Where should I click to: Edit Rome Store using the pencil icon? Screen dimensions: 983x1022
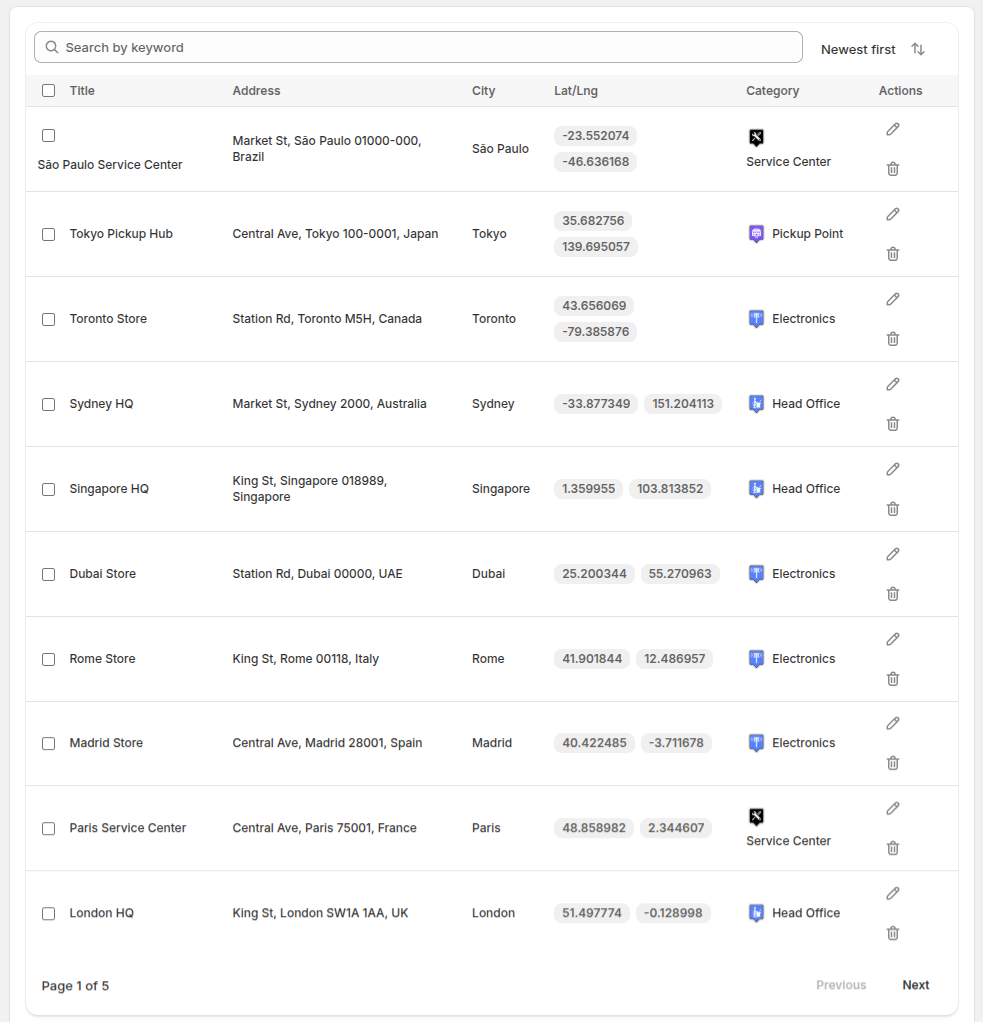[892, 638]
